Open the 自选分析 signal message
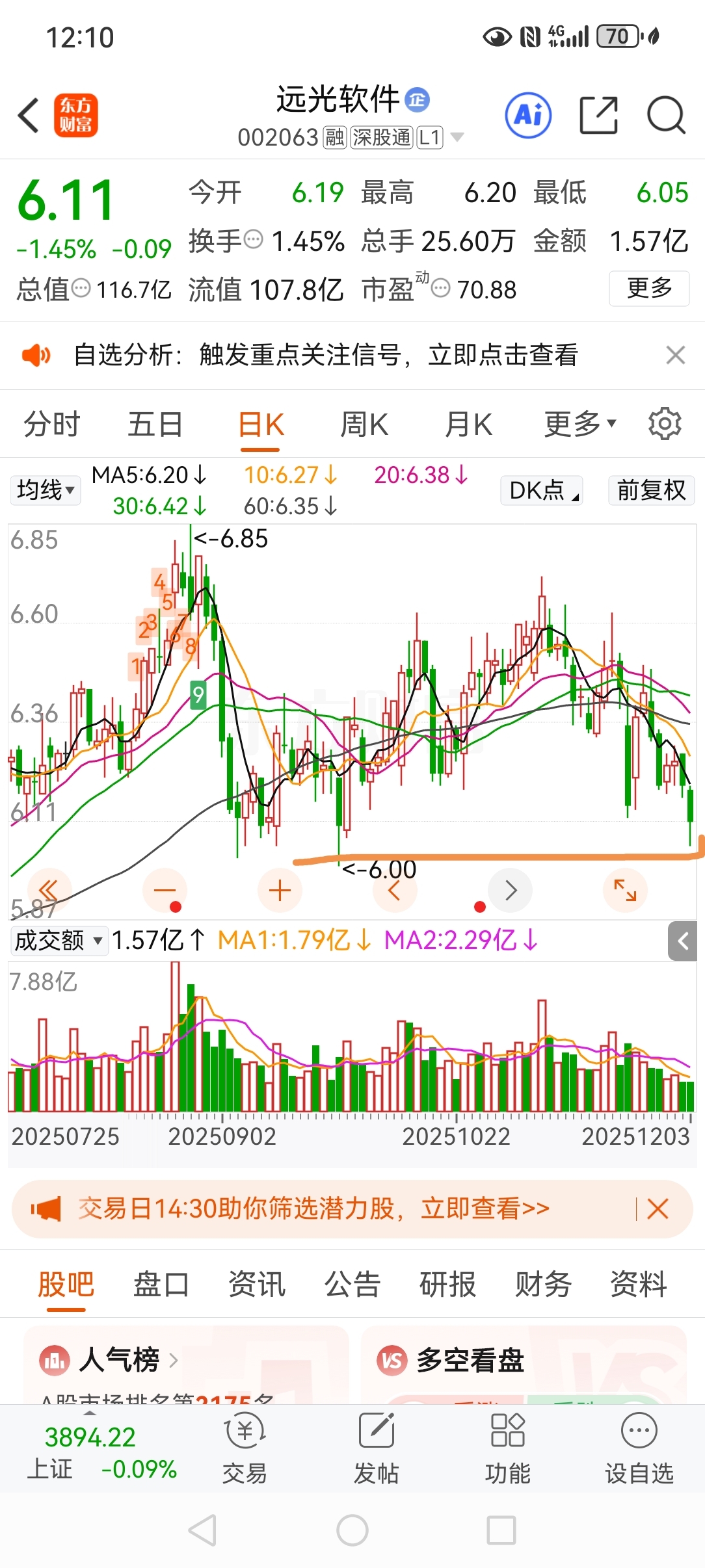 coord(326,355)
